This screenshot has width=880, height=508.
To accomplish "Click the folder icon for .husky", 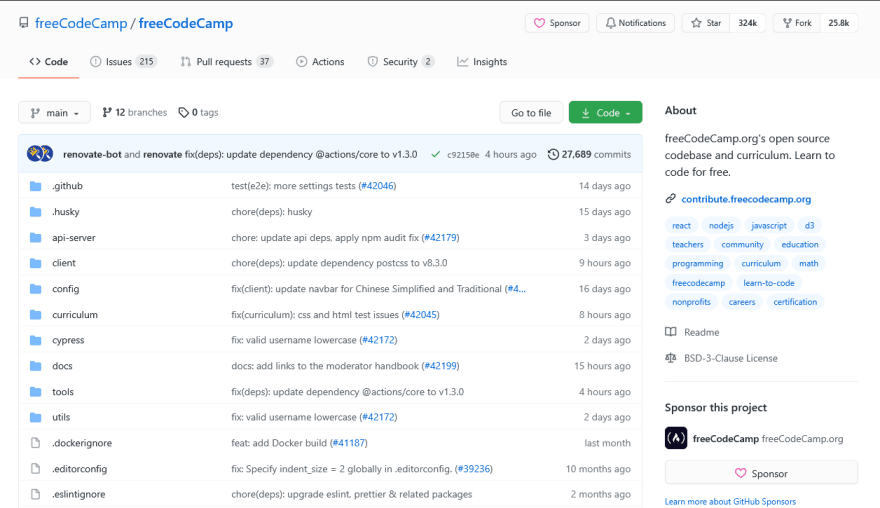I will click(35, 212).
